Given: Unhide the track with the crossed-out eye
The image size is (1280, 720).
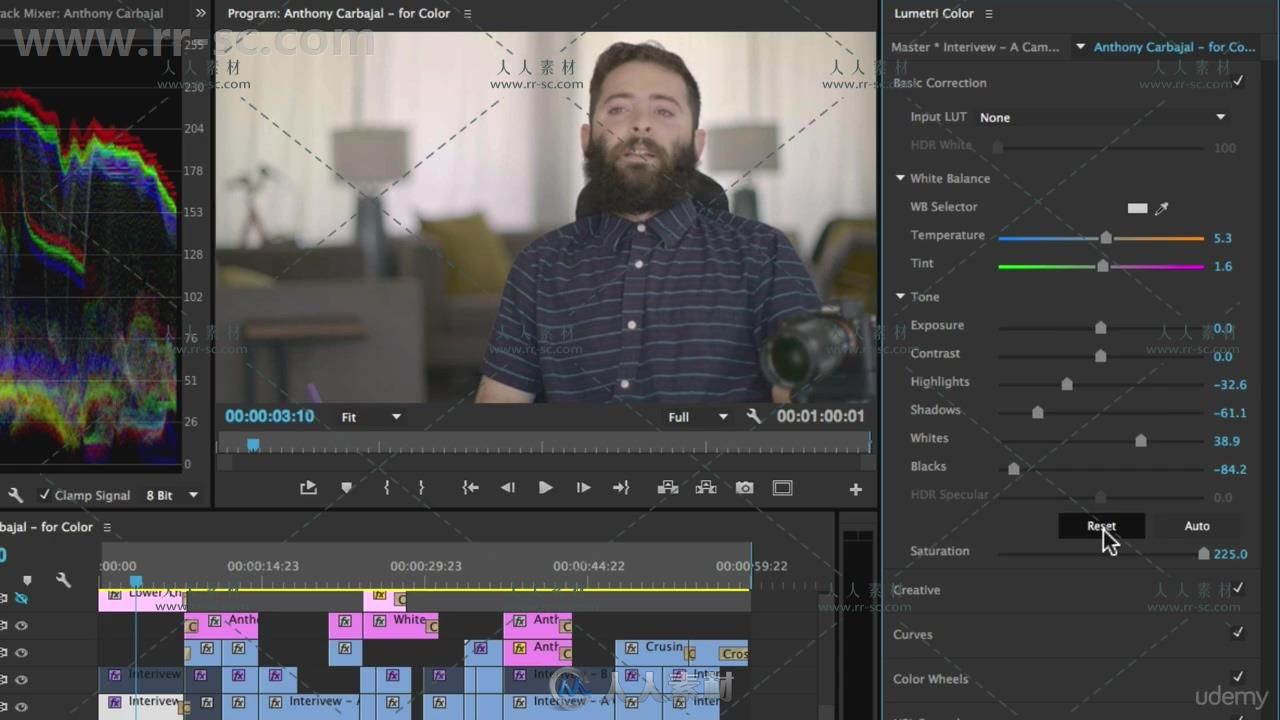Looking at the screenshot, I should tap(20, 598).
